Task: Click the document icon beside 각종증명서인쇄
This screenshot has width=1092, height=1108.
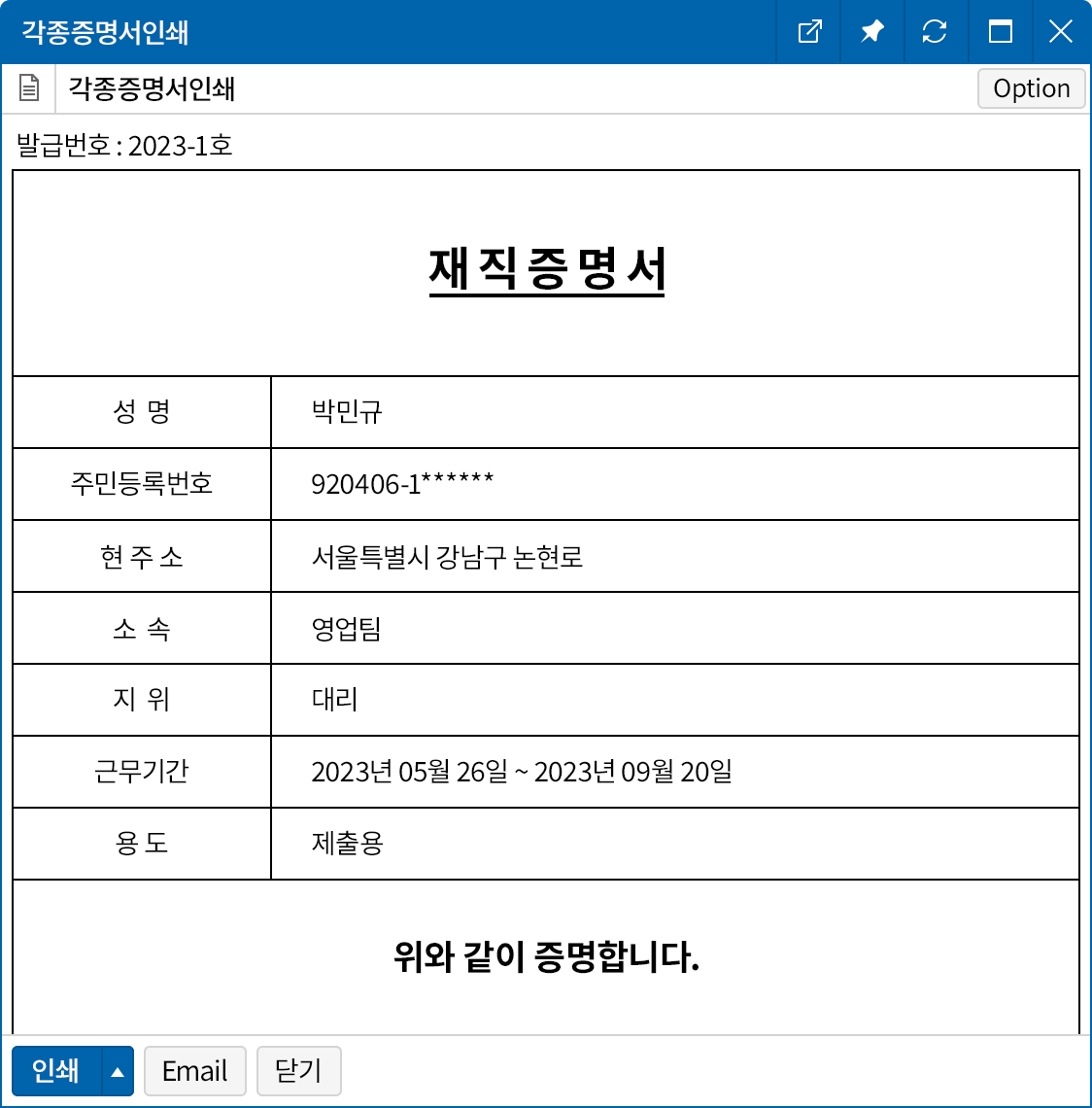Action: tap(29, 88)
